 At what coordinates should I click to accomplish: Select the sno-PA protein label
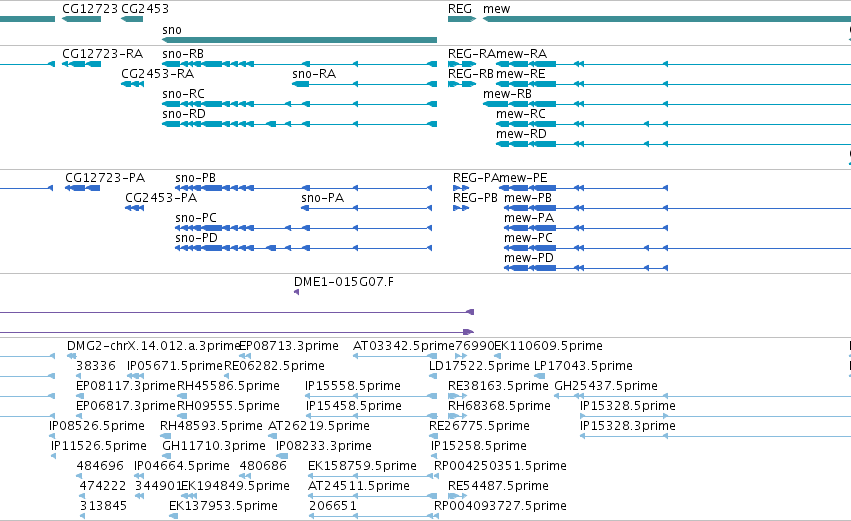click(322, 198)
